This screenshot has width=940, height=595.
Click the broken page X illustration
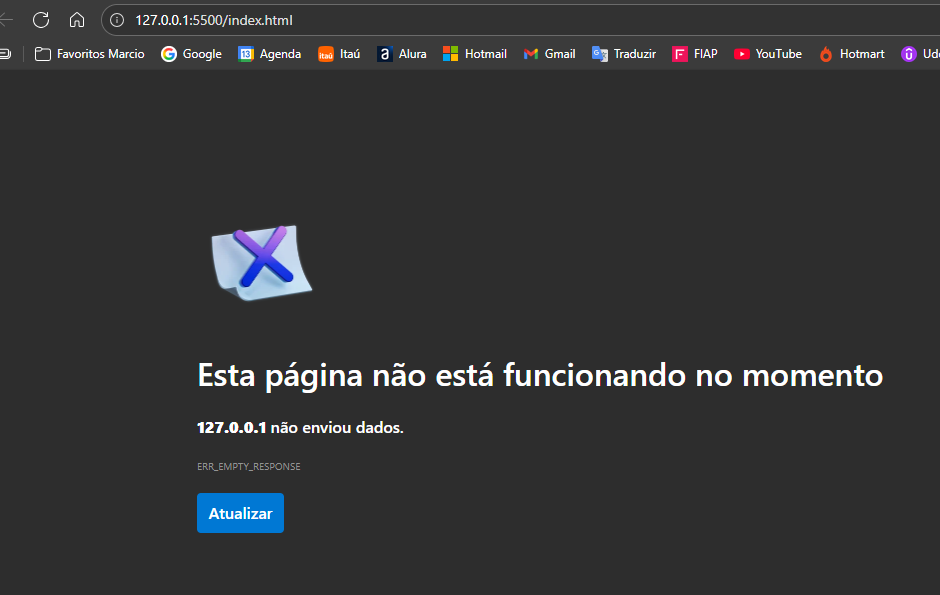(x=262, y=262)
